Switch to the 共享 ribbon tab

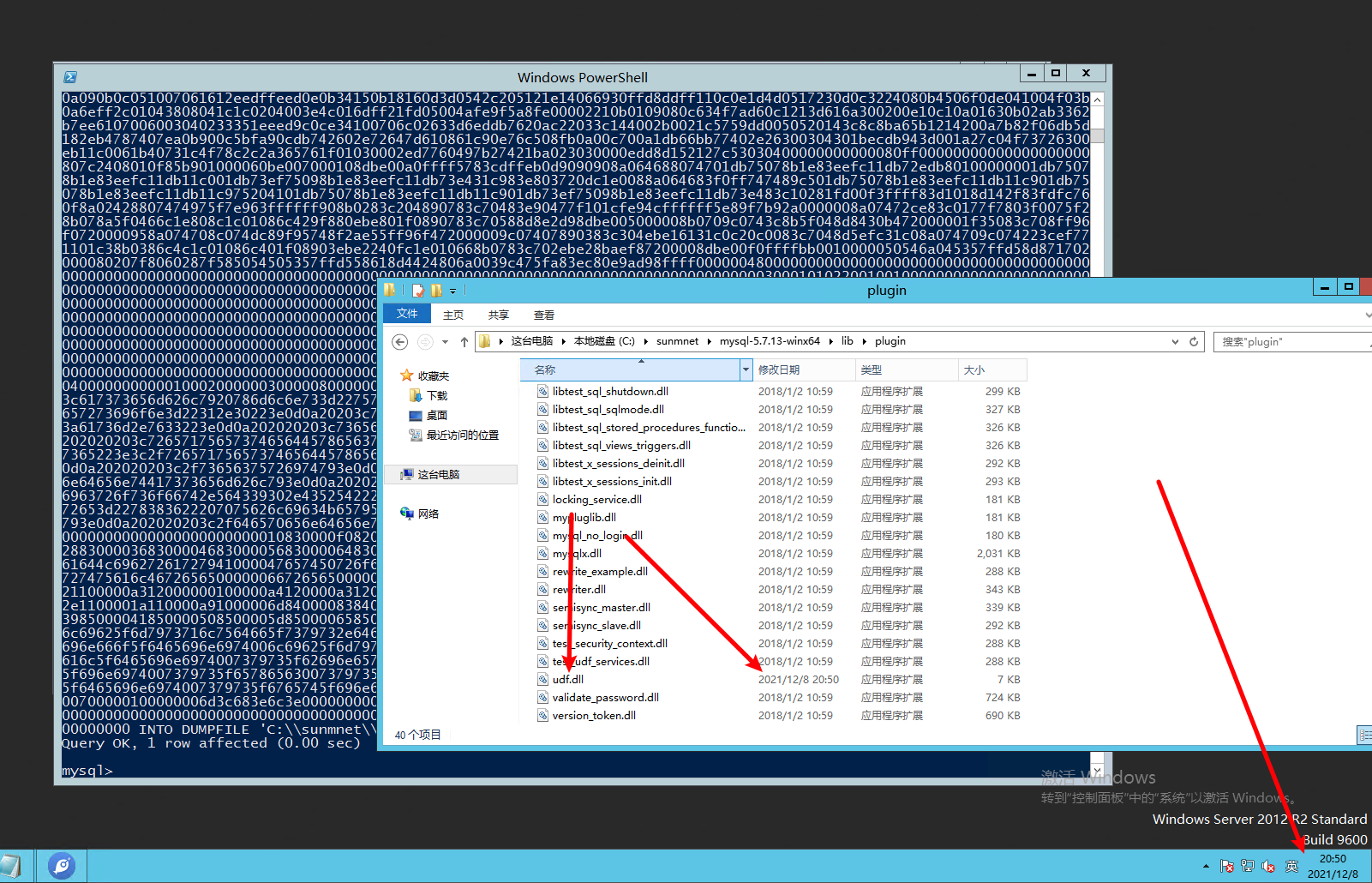coord(499,315)
